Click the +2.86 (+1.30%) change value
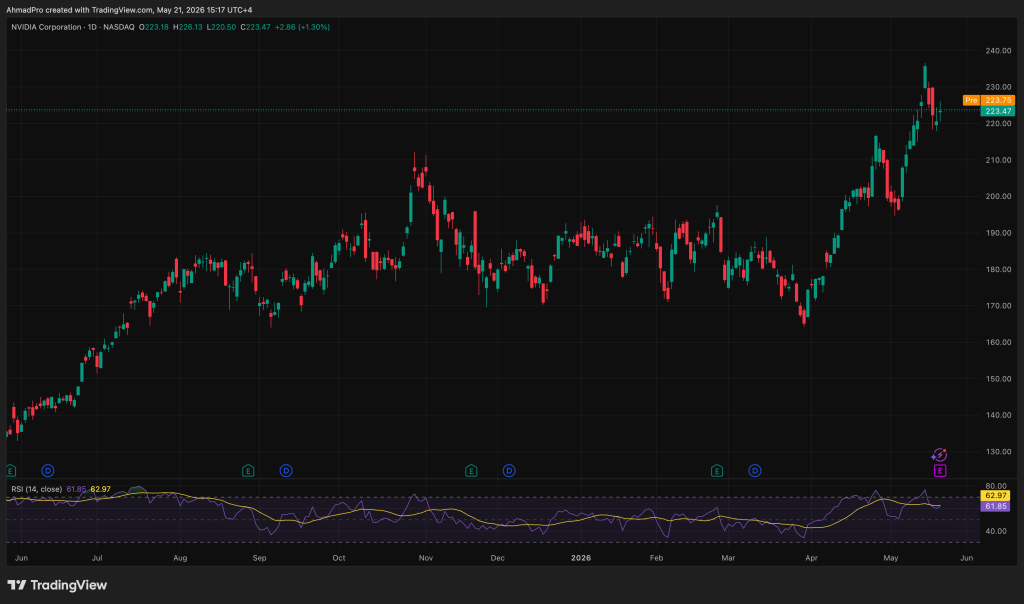The height and width of the screenshot is (604, 1024). point(302,27)
